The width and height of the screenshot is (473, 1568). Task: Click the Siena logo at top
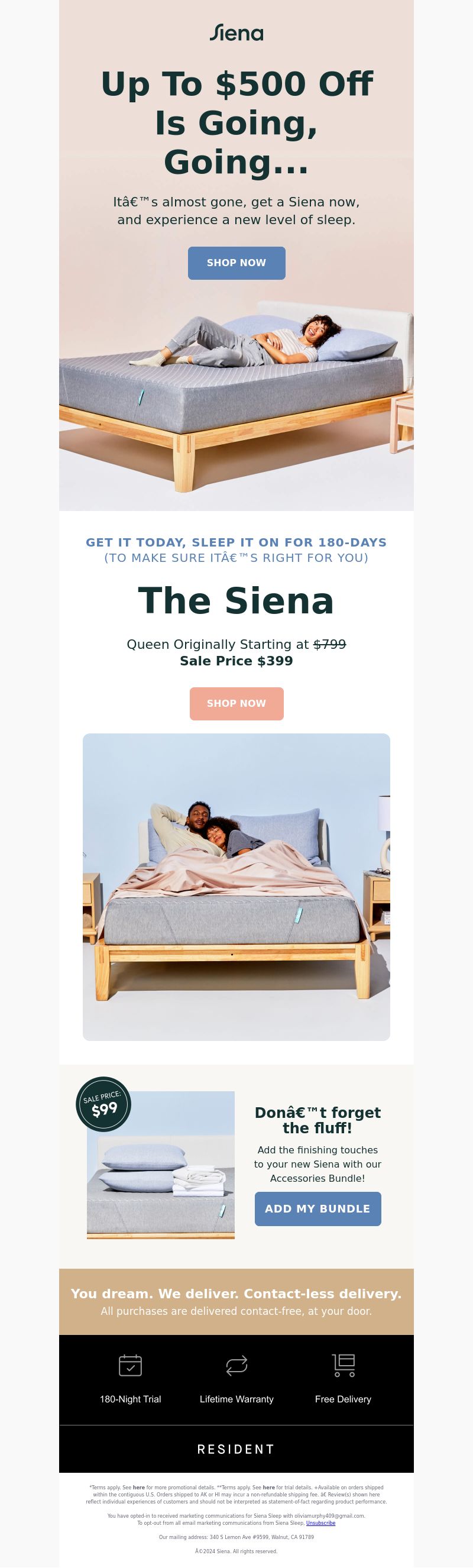236,33
